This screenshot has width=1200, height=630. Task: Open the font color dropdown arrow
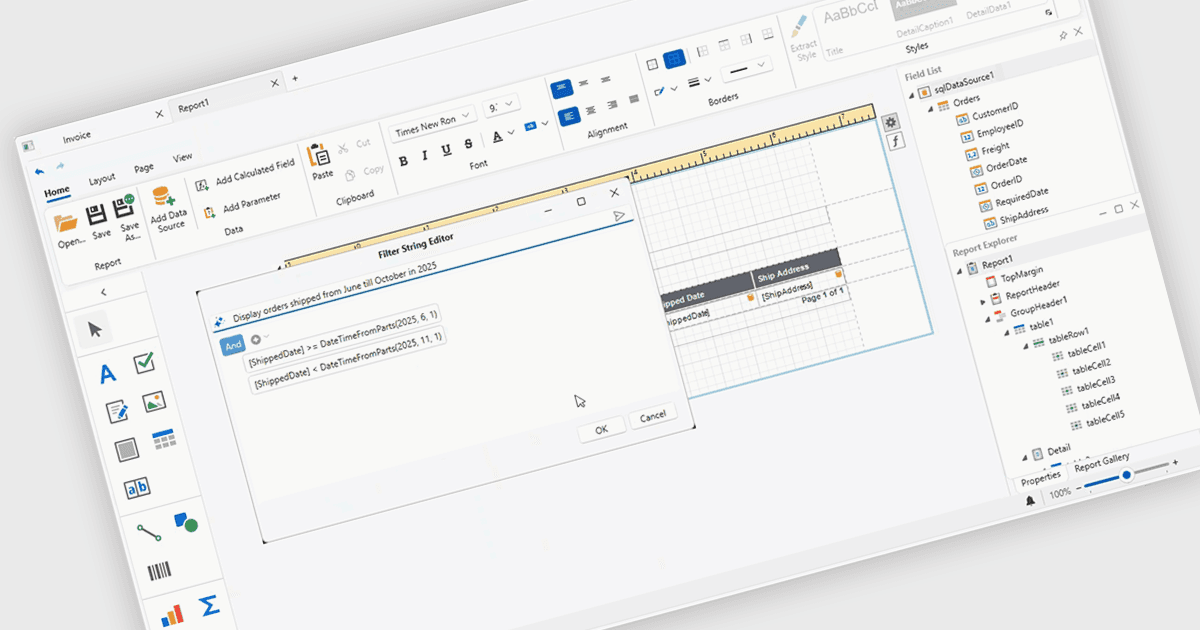coord(510,131)
